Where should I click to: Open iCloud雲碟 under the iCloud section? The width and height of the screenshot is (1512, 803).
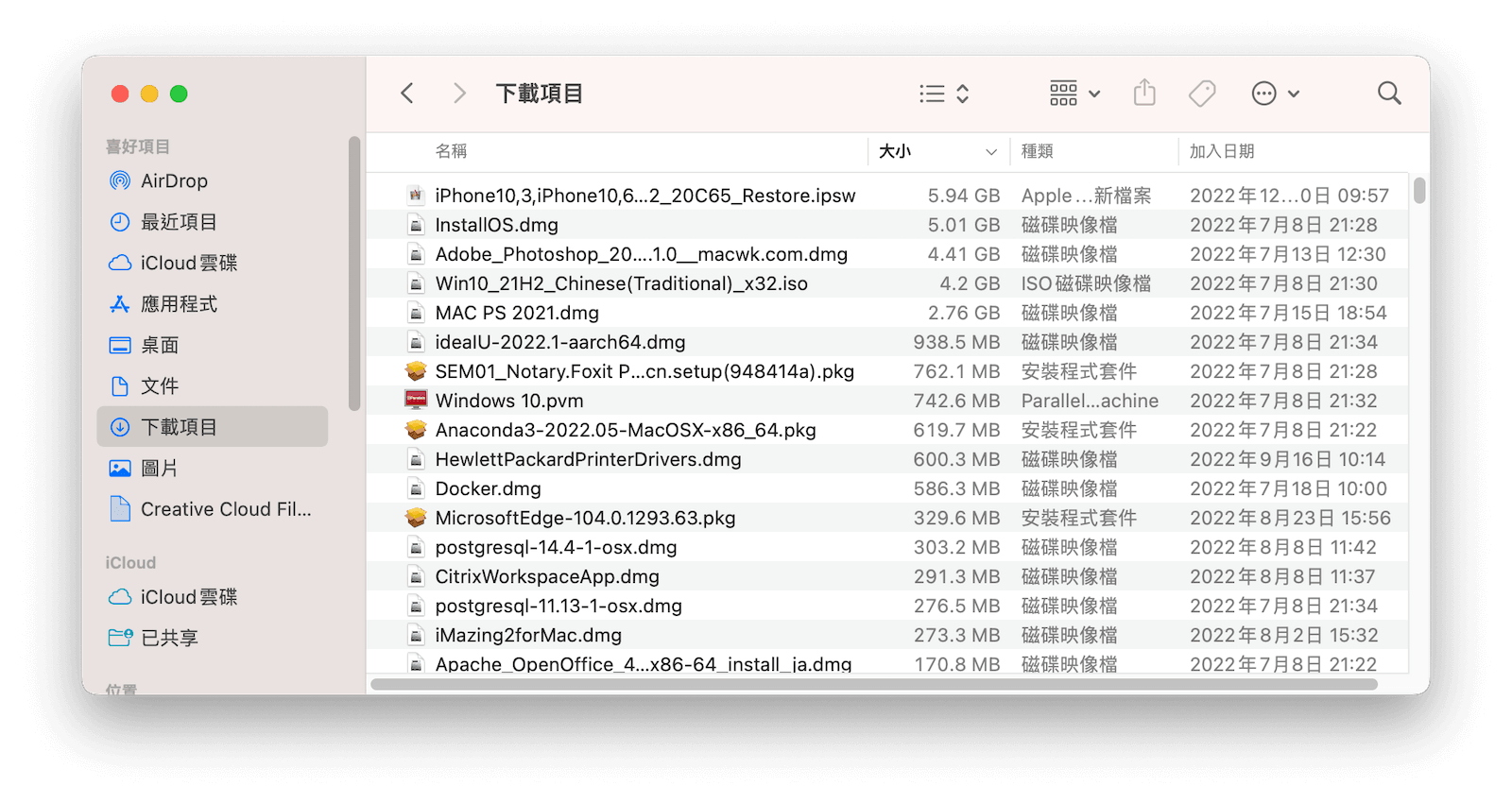(x=213, y=597)
